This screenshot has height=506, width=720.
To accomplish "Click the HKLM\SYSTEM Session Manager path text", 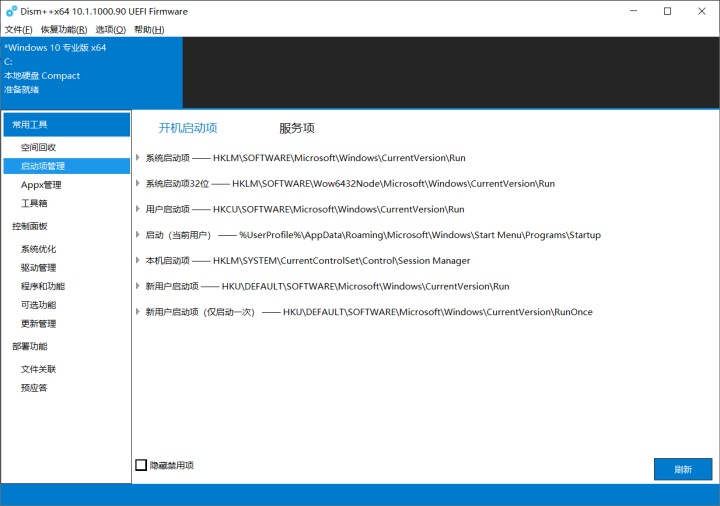I will coord(341,261).
